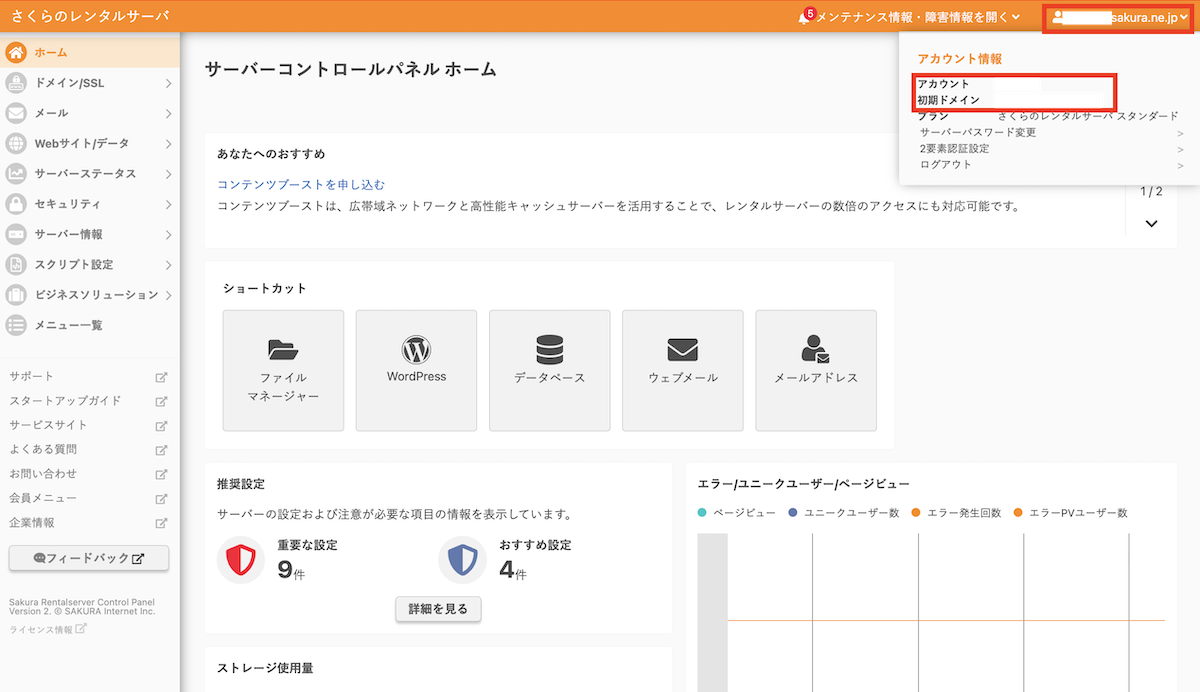Click external link icon beside お問い合わせ

pyautogui.click(x=161, y=474)
